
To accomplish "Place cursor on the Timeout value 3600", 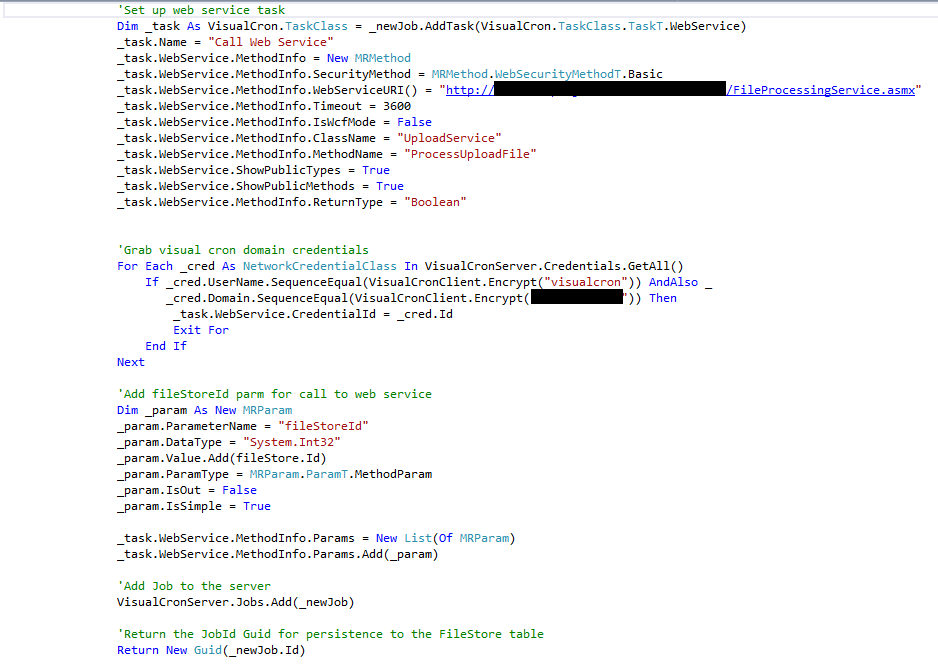I will point(397,106).
